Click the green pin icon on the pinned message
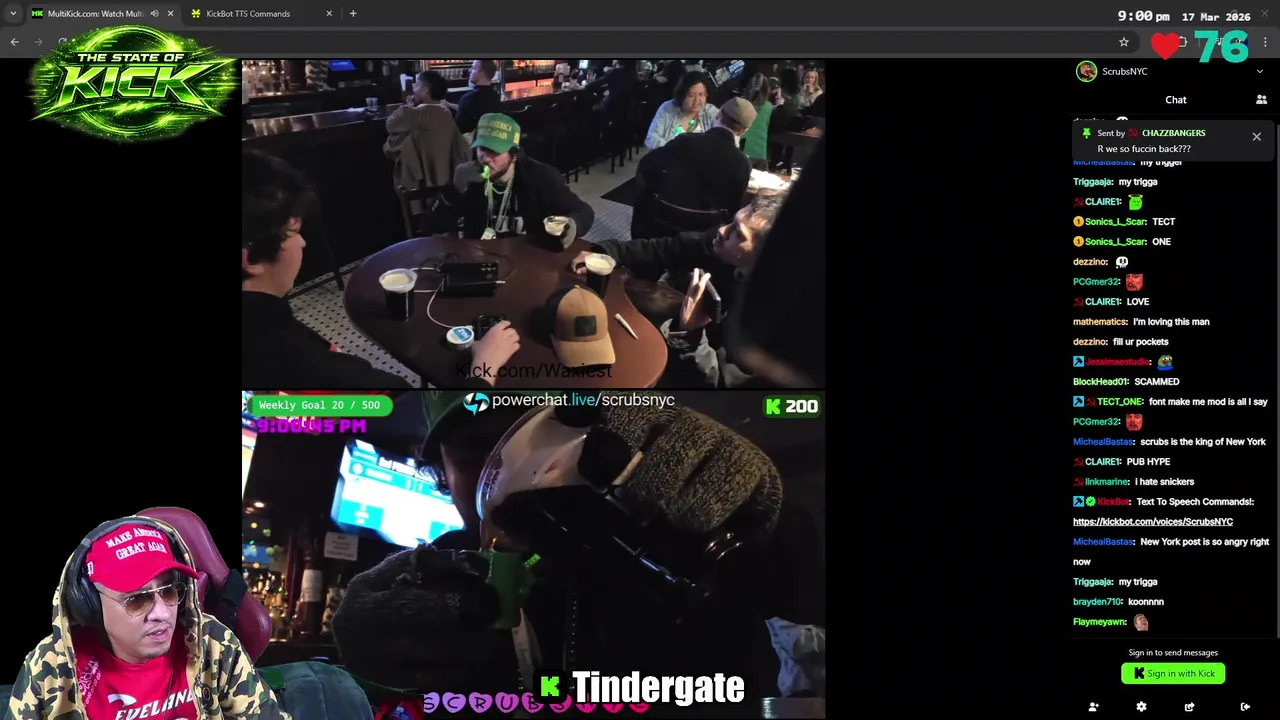The width and height of the screenshot is (1280, 720). [x=1086, y=133]
